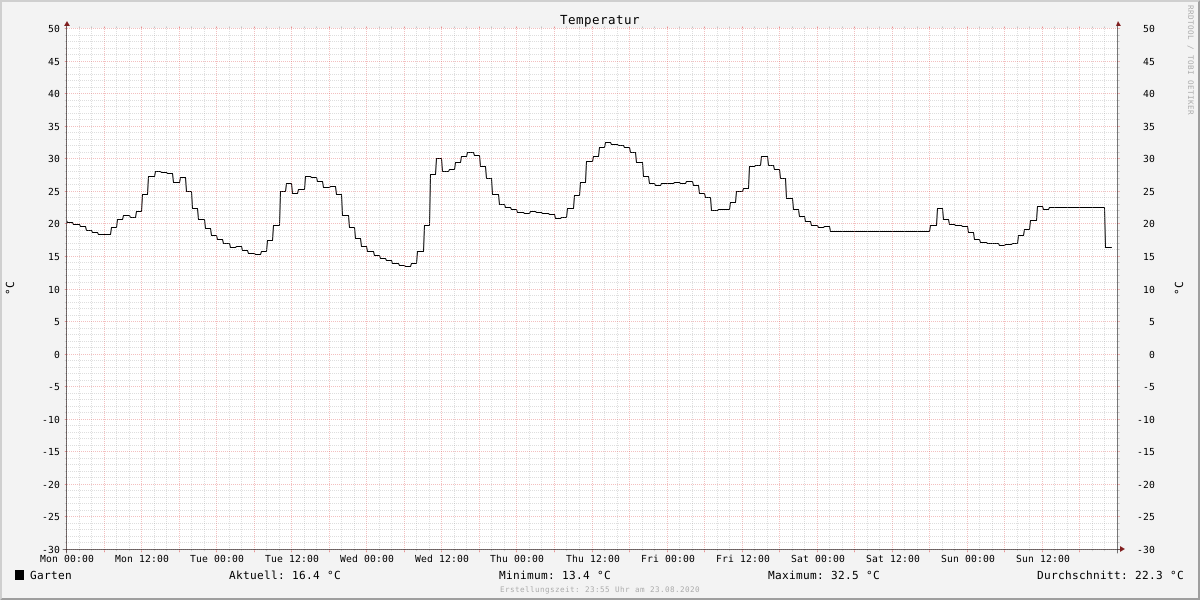Select the 'Aktuell: 16.4 °C' value
The image size is (1200, 600).
click(285, 575)
